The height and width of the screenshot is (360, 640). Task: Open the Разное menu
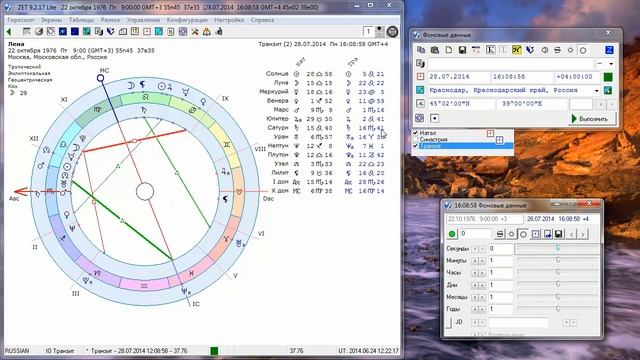click(x=110, y=20)
